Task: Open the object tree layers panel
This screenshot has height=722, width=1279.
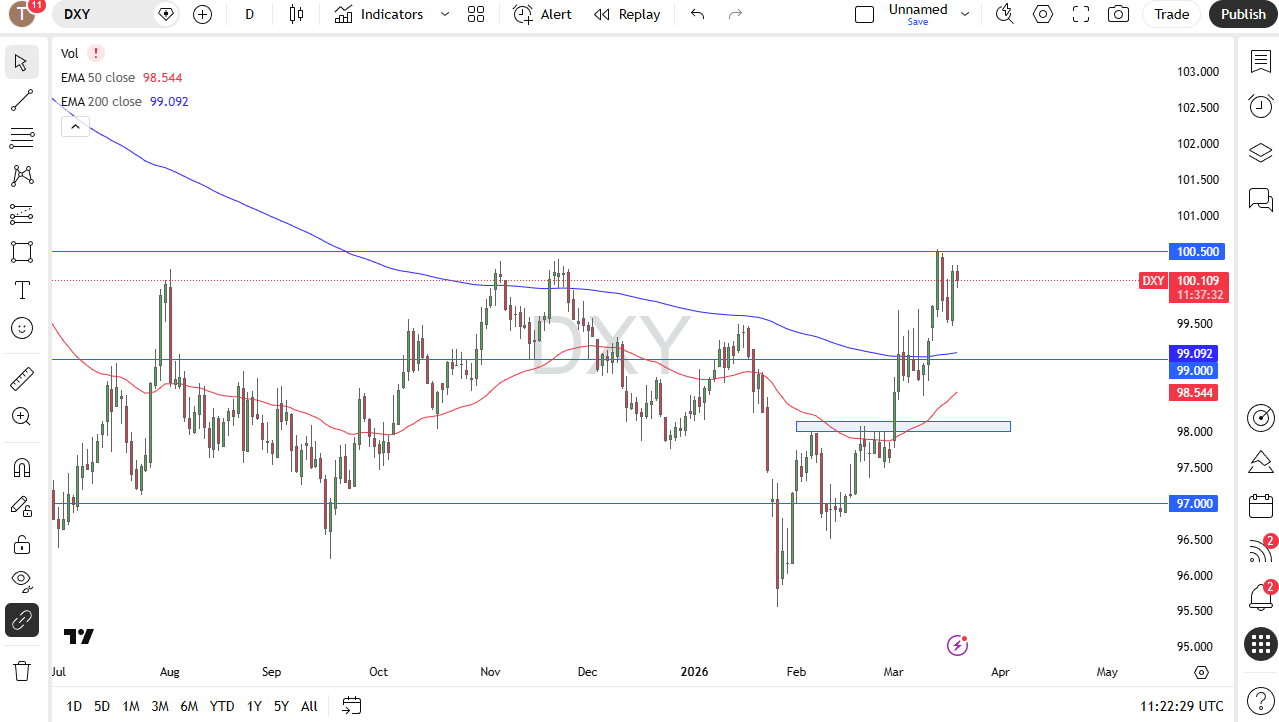Action: tap(1260, 153)
